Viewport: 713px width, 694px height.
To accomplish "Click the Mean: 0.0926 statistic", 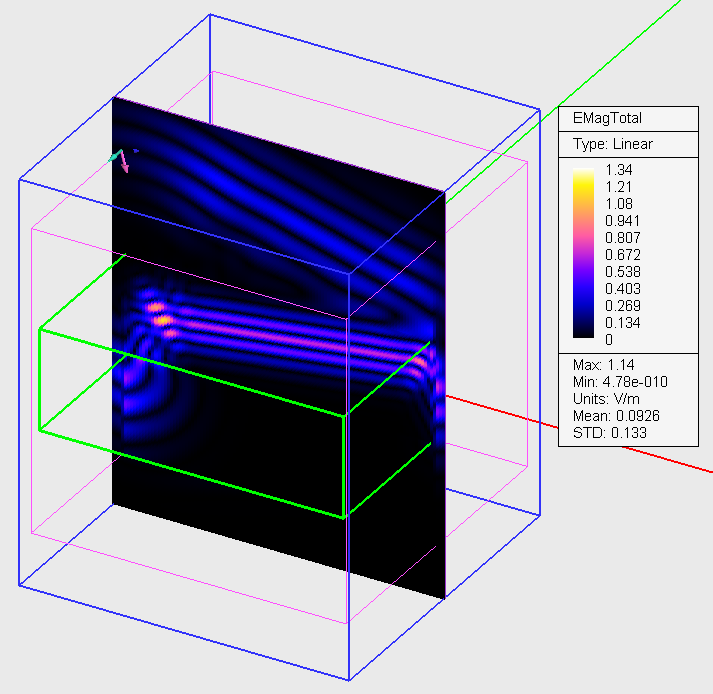I will coord(616,416).
